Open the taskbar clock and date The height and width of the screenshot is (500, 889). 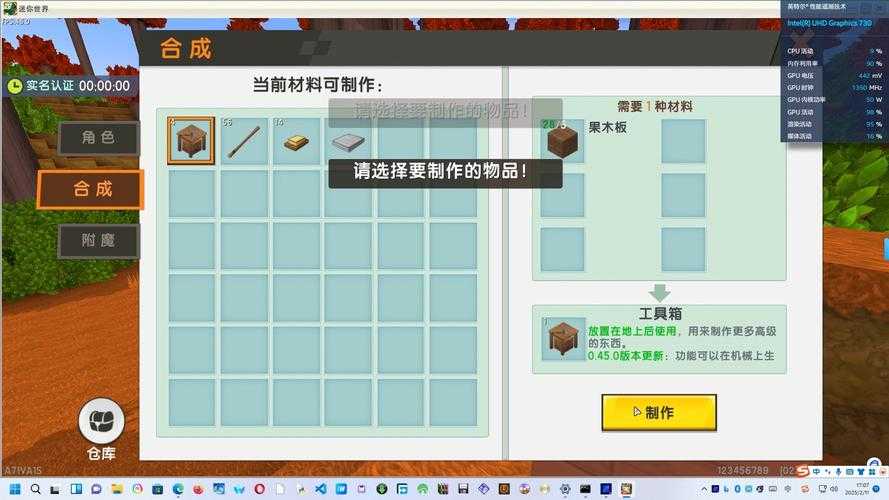857,489
